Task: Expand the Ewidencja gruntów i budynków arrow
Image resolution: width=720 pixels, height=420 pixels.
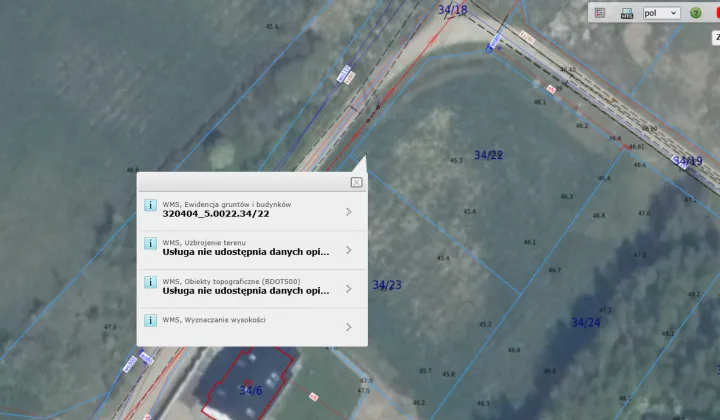Action: point(349,212)
